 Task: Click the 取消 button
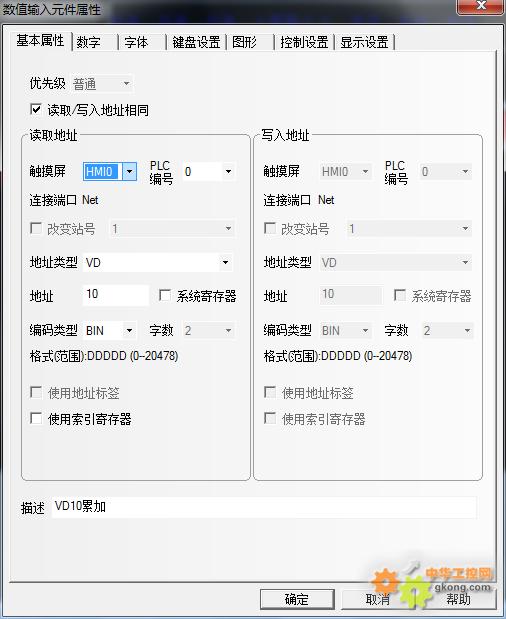[377, 599]
